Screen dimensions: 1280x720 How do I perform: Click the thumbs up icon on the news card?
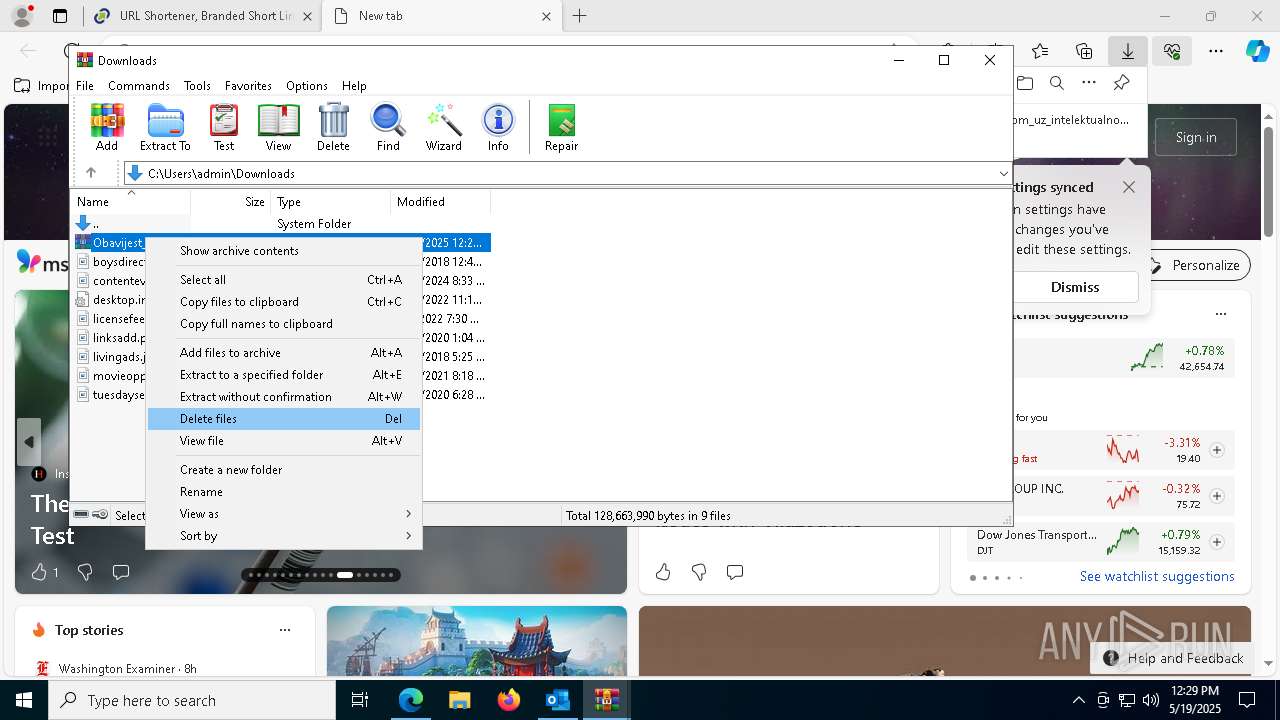coord(39,572)
